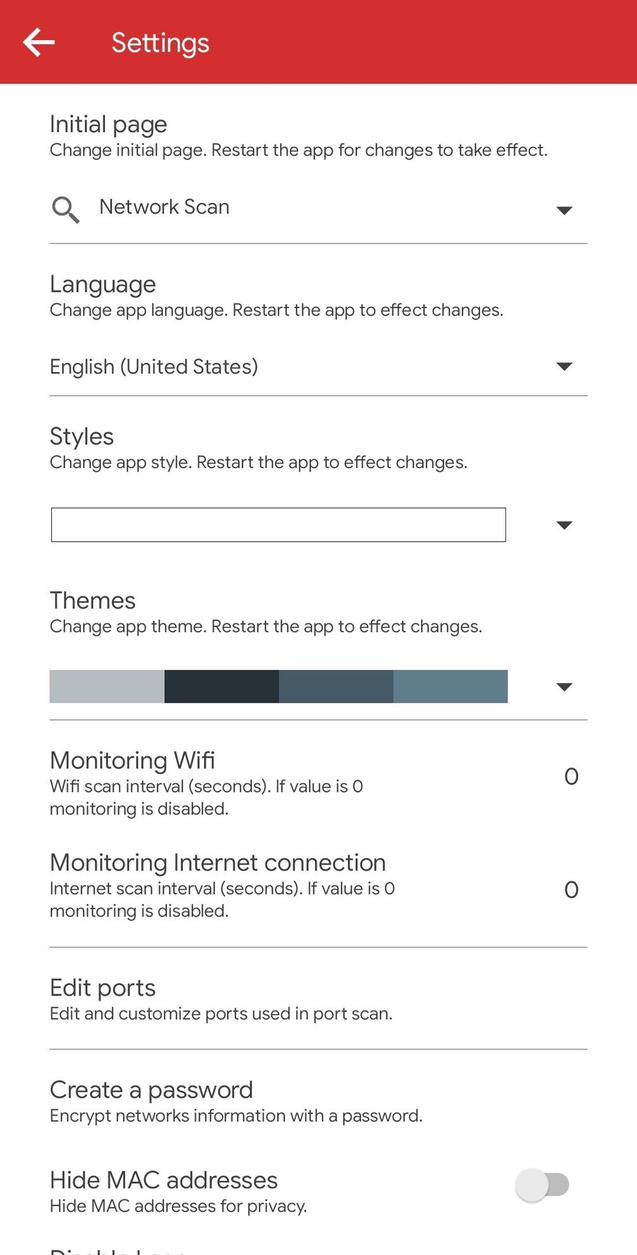This screenshot has width=637, height=1255.
Task: Open Edit ports settings
Action: point(102,987)
